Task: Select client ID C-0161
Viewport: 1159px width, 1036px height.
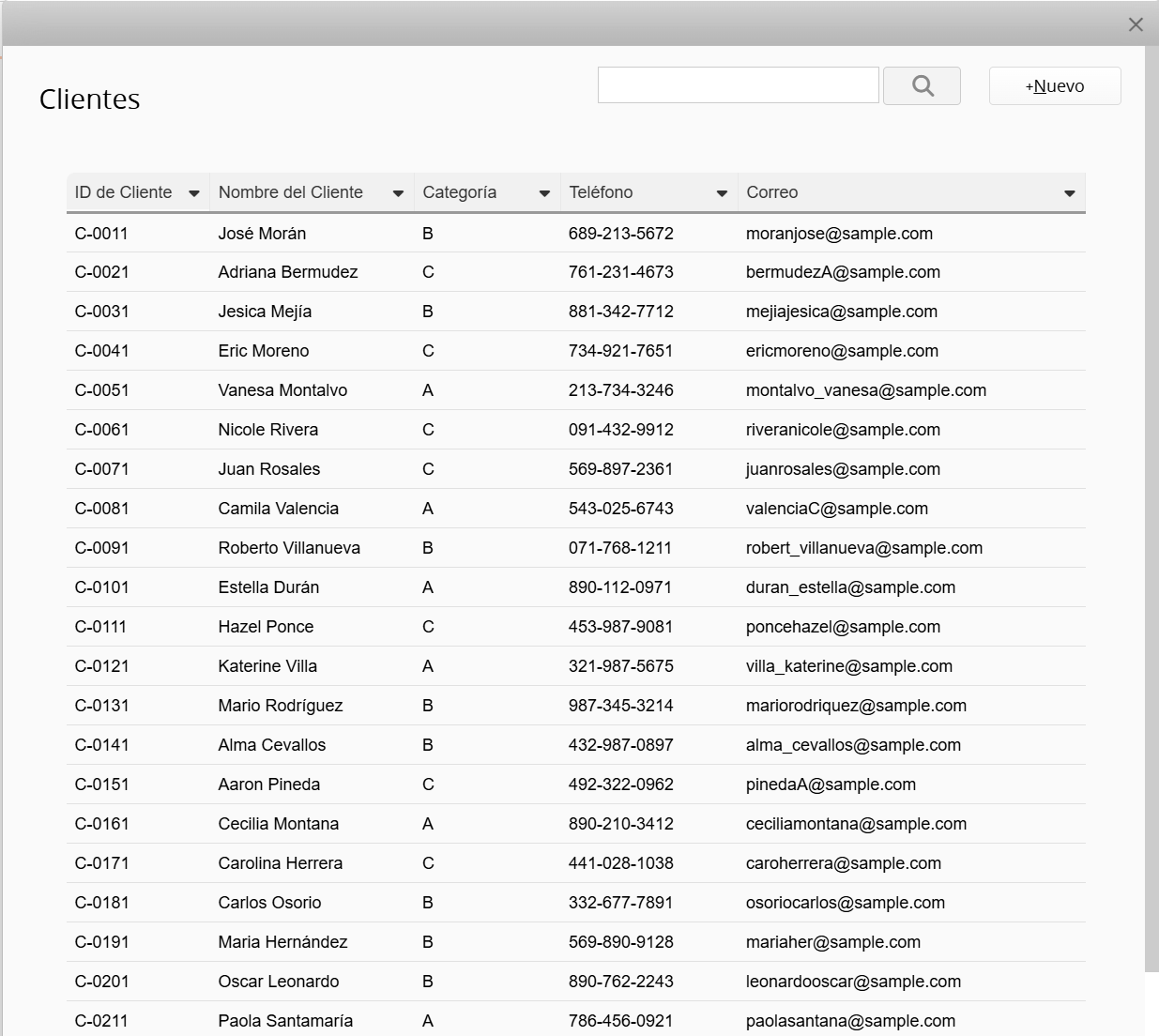Action: click(101, 824)
